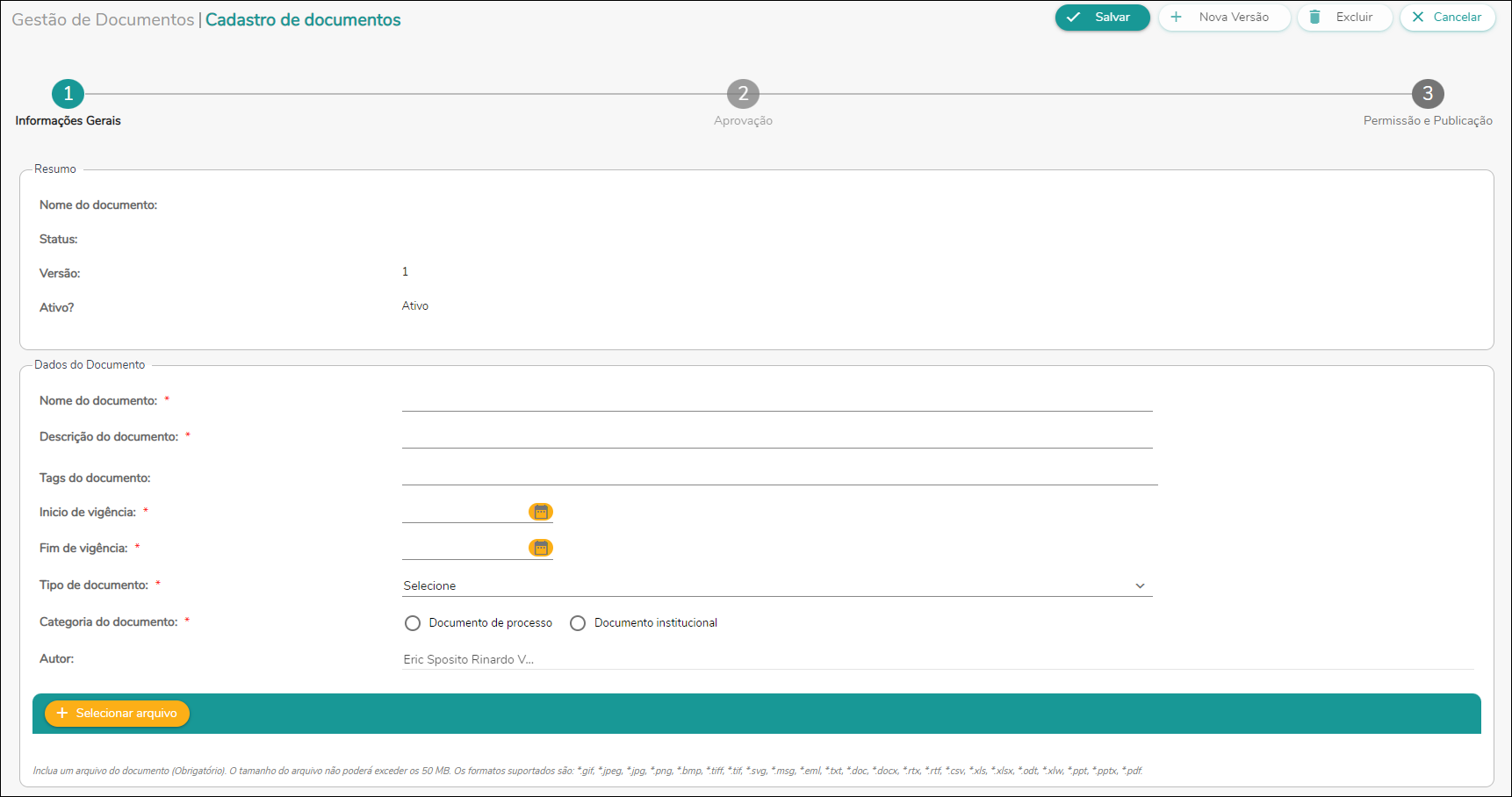Click the Cadastro de documentos title

click(303, 19)
